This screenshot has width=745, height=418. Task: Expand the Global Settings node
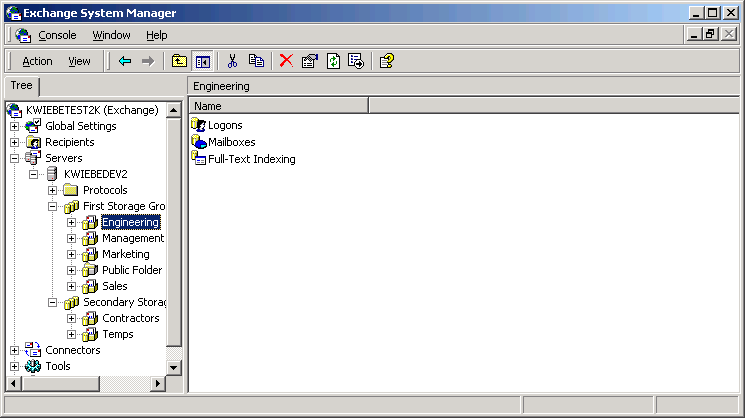[x=14, y=126]
